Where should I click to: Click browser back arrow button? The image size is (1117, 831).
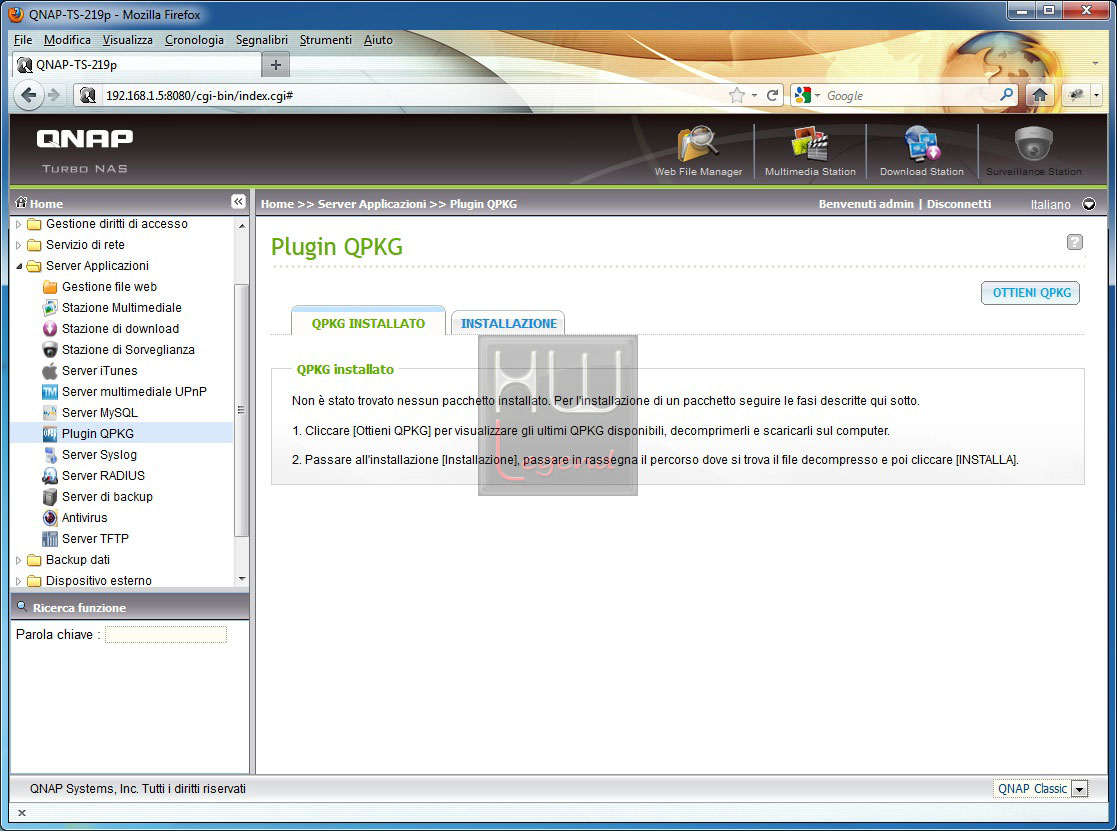[28, 95]
